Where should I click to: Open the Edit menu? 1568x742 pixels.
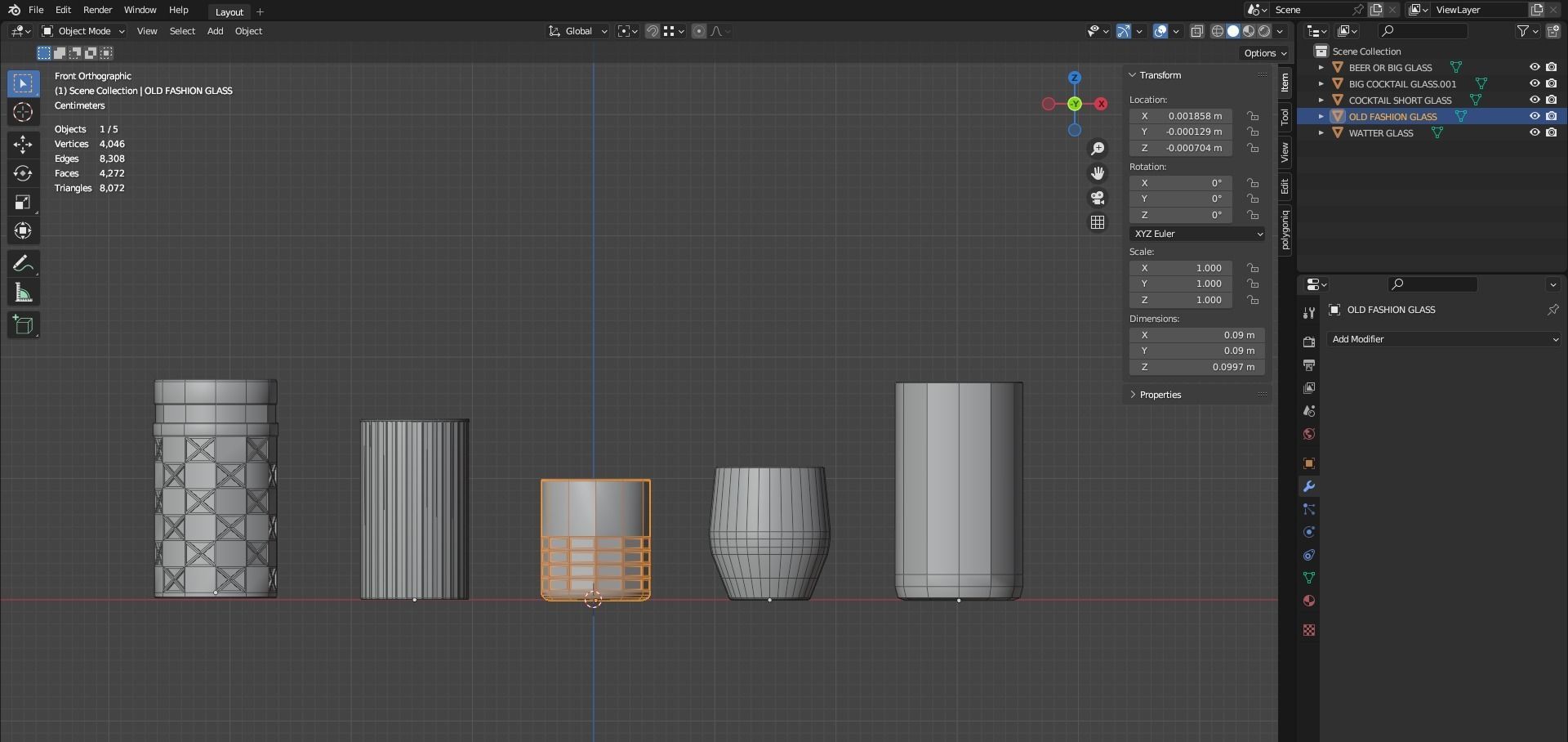[x=63, y=10]
